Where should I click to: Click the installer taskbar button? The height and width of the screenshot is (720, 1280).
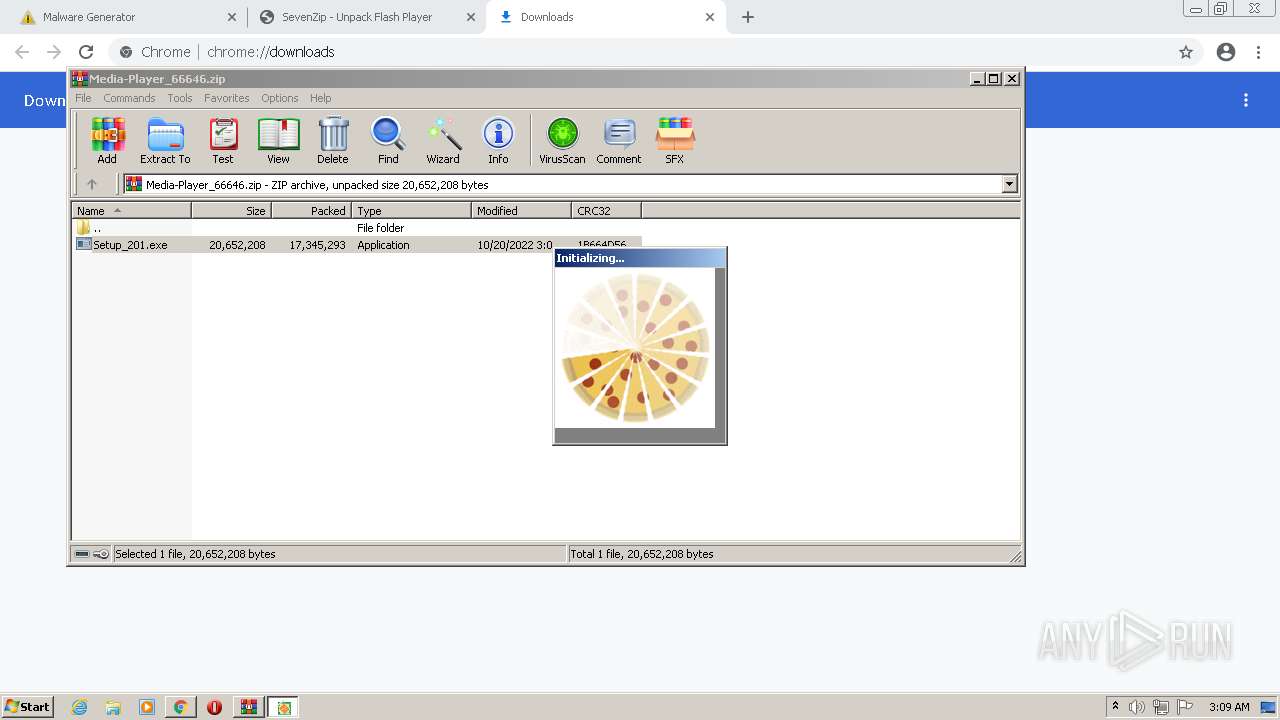tap(284, 707)
